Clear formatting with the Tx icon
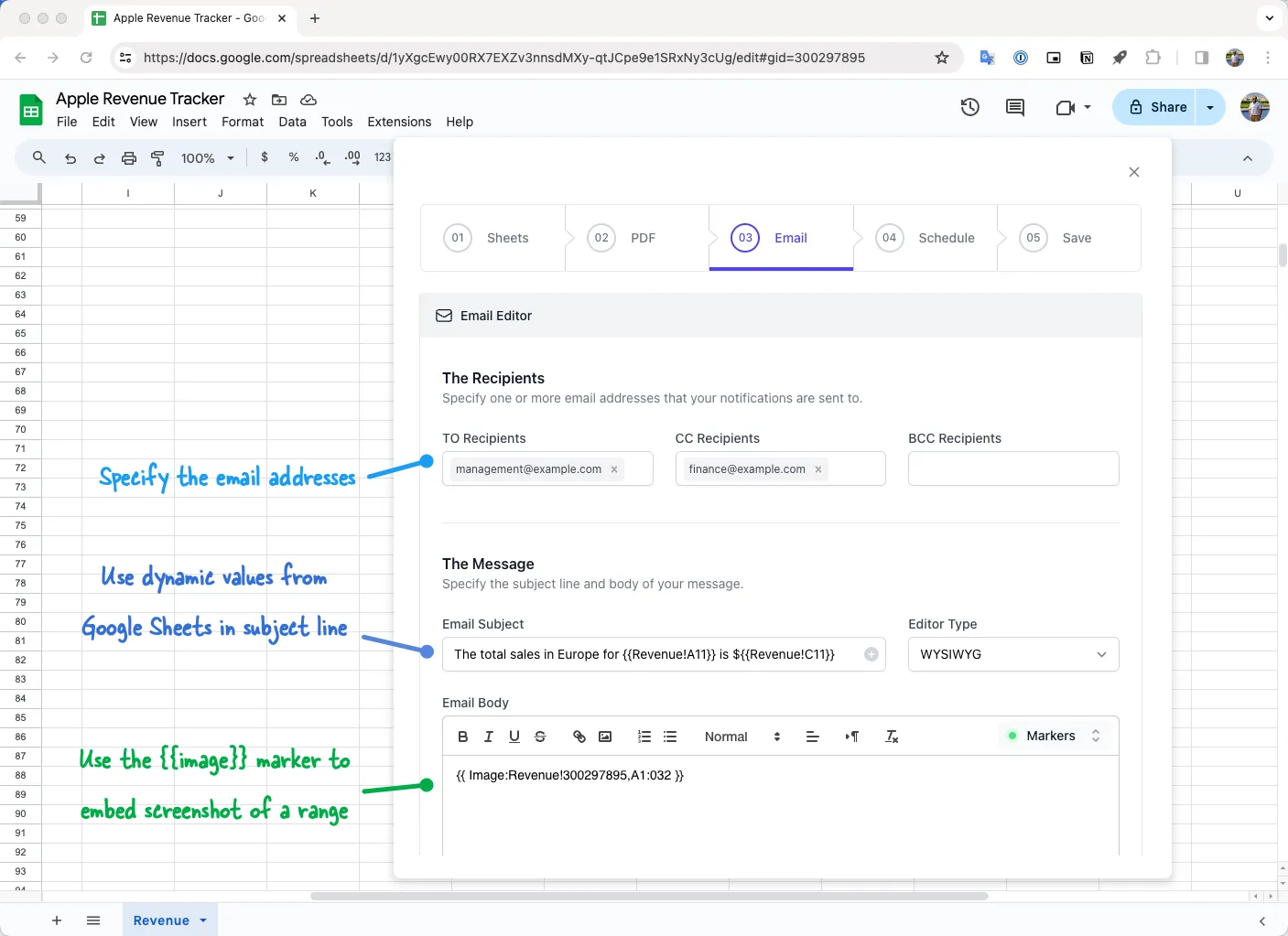Screen dimensions: 1288x936 tap(891, 737)
